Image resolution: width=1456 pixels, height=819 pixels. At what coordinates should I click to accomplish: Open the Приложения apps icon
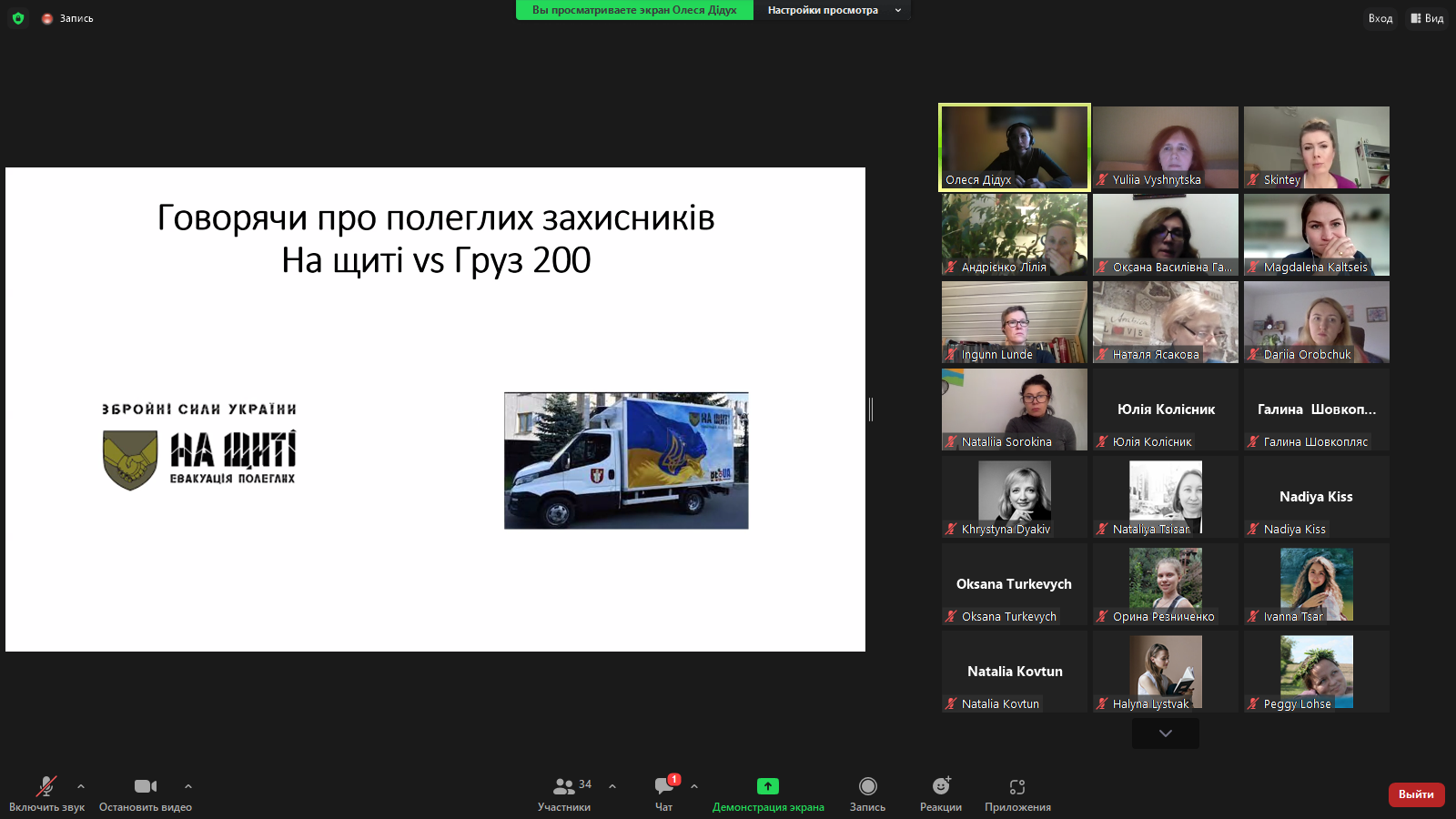1017,786
